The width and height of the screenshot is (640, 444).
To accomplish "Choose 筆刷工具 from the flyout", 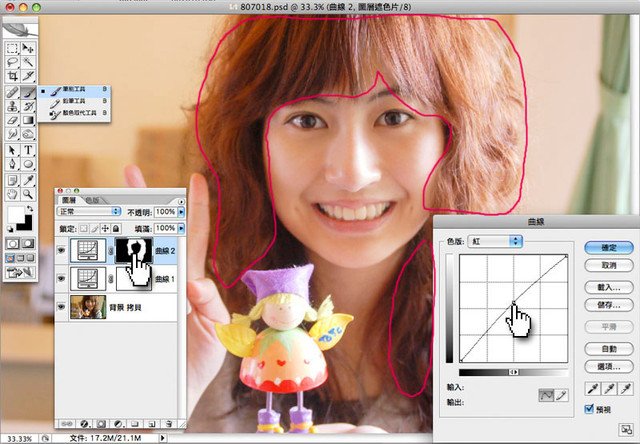I will click(74, 90).
